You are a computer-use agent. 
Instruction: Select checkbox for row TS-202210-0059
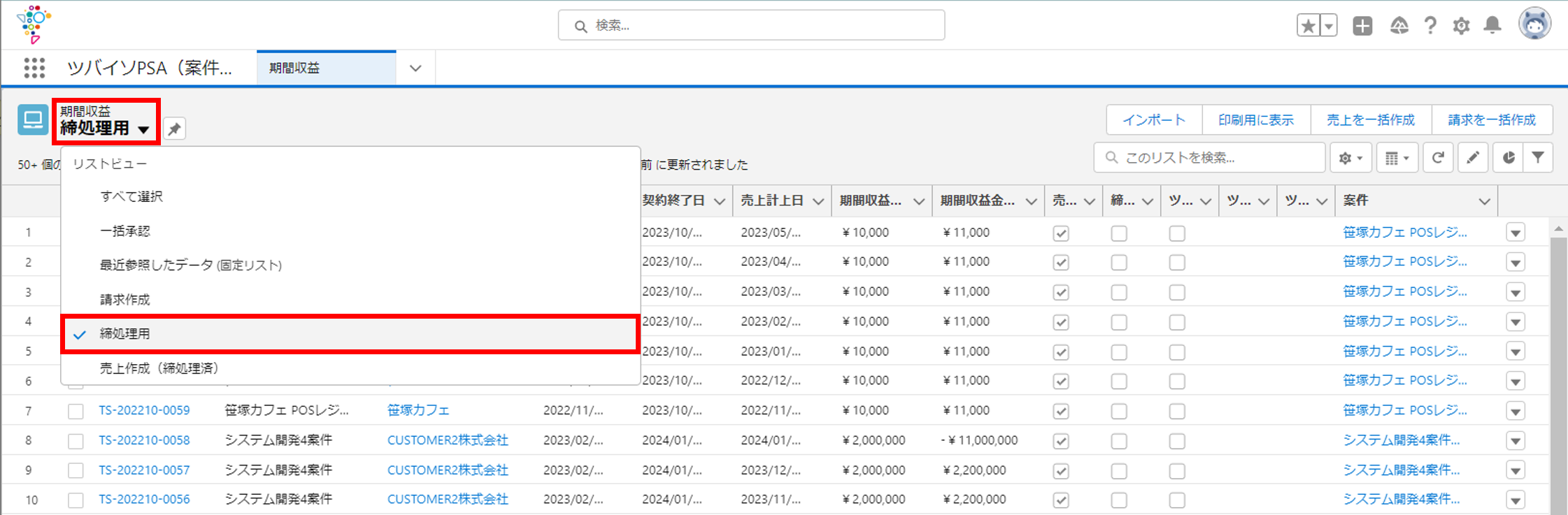76,412
